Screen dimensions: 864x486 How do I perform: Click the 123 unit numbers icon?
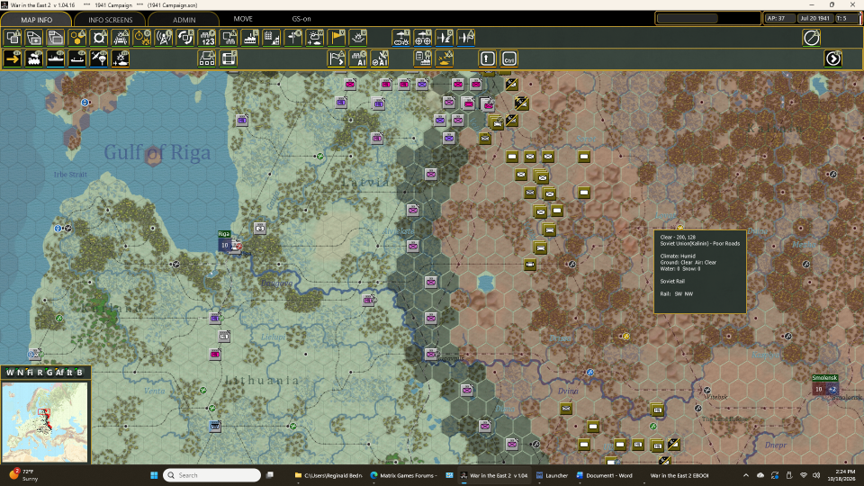(207, 37)
